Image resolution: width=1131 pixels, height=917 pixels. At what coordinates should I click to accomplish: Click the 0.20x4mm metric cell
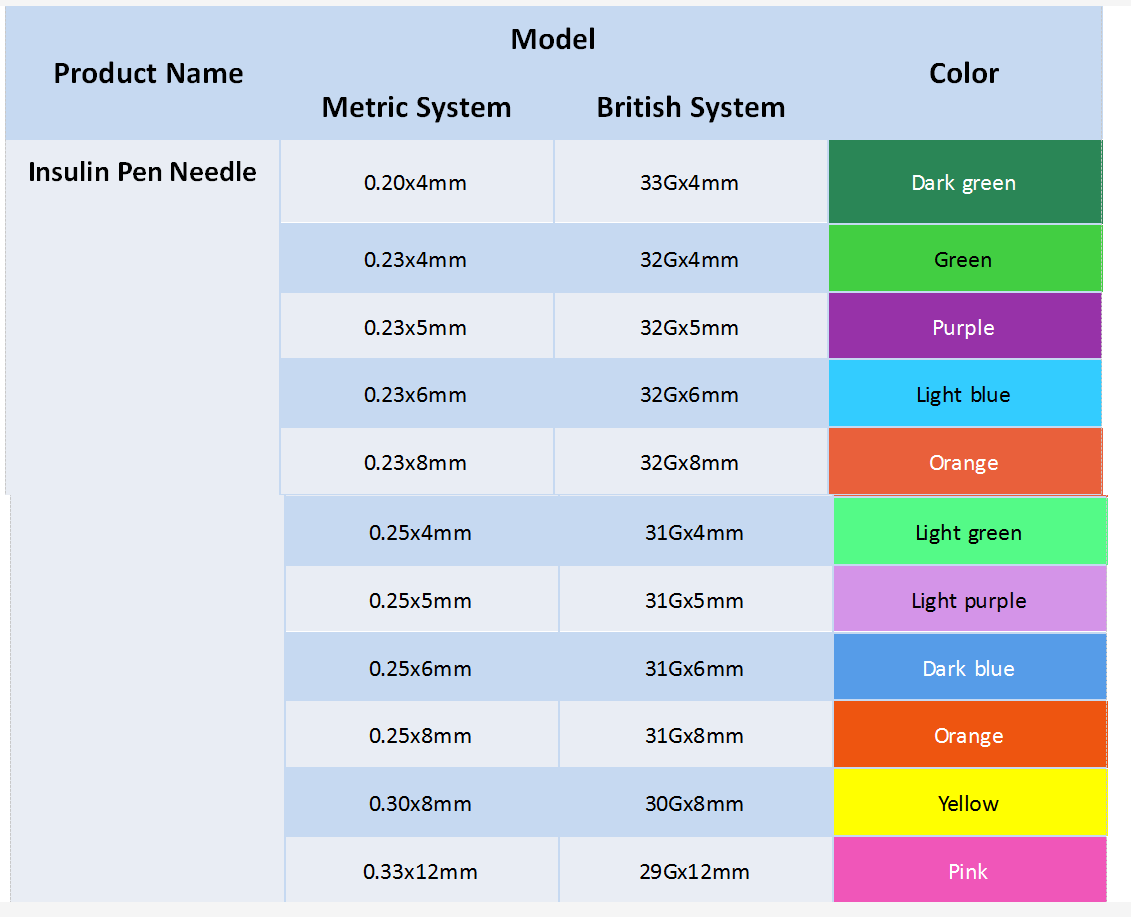tap(415, 183)
